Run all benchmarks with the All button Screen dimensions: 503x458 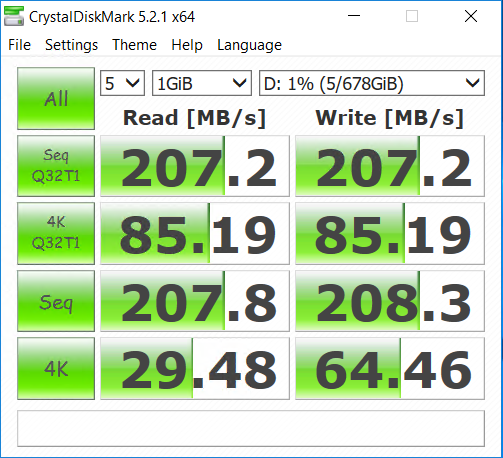coord(56,99)
